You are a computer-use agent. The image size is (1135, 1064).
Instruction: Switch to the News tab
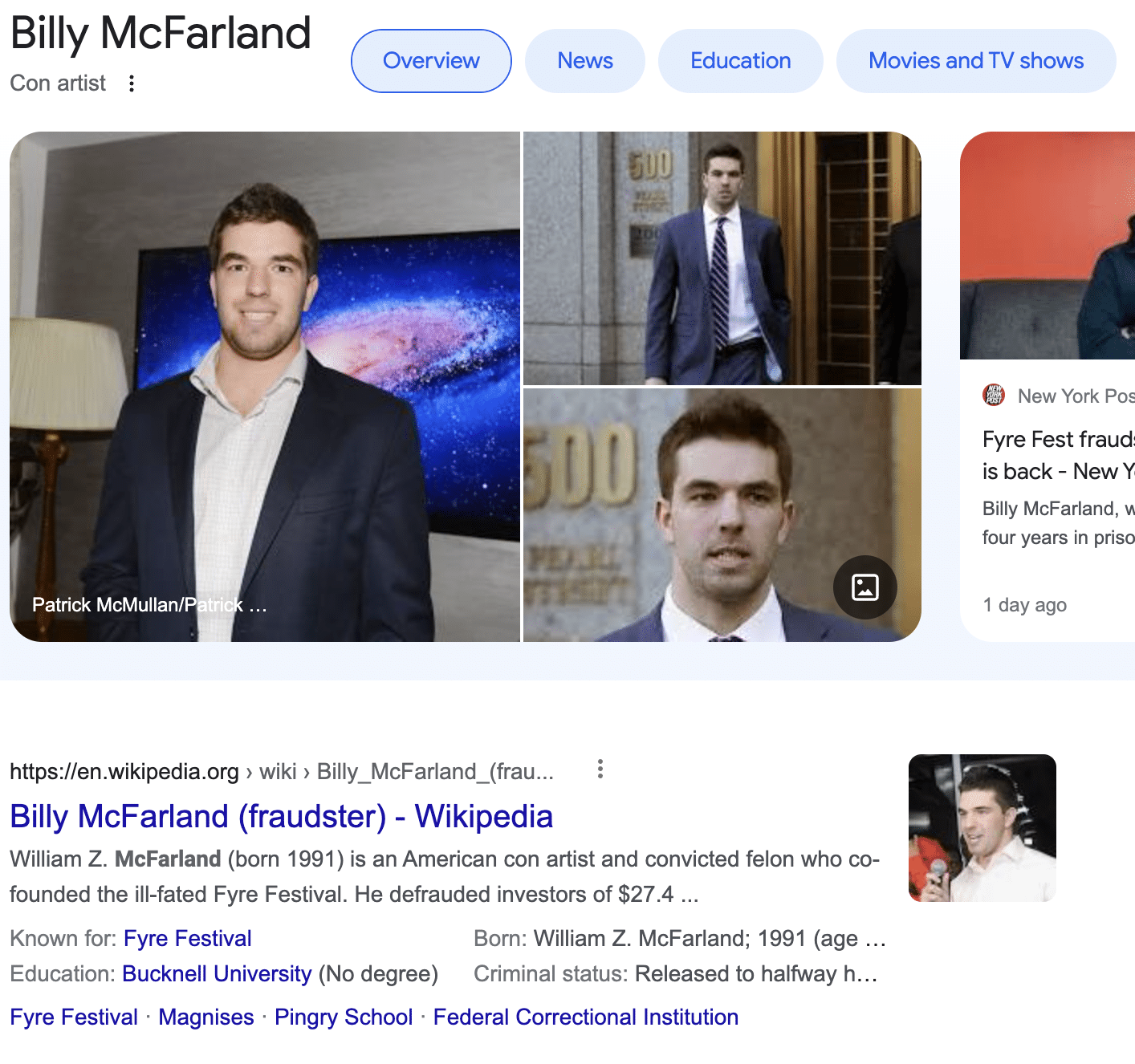click(x=584, y=61)
